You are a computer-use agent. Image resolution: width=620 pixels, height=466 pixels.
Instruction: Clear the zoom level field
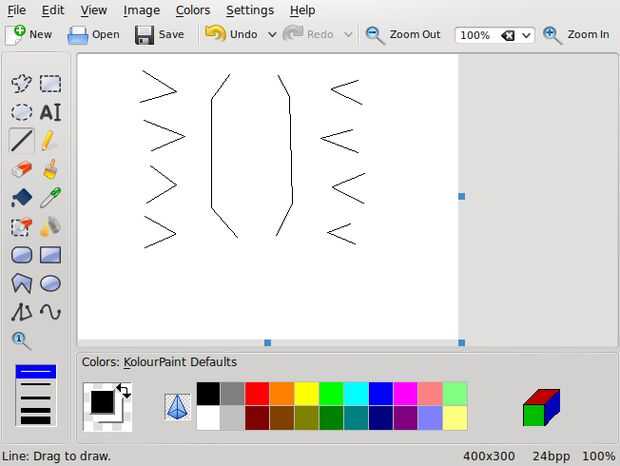click(x=508, y=36)
